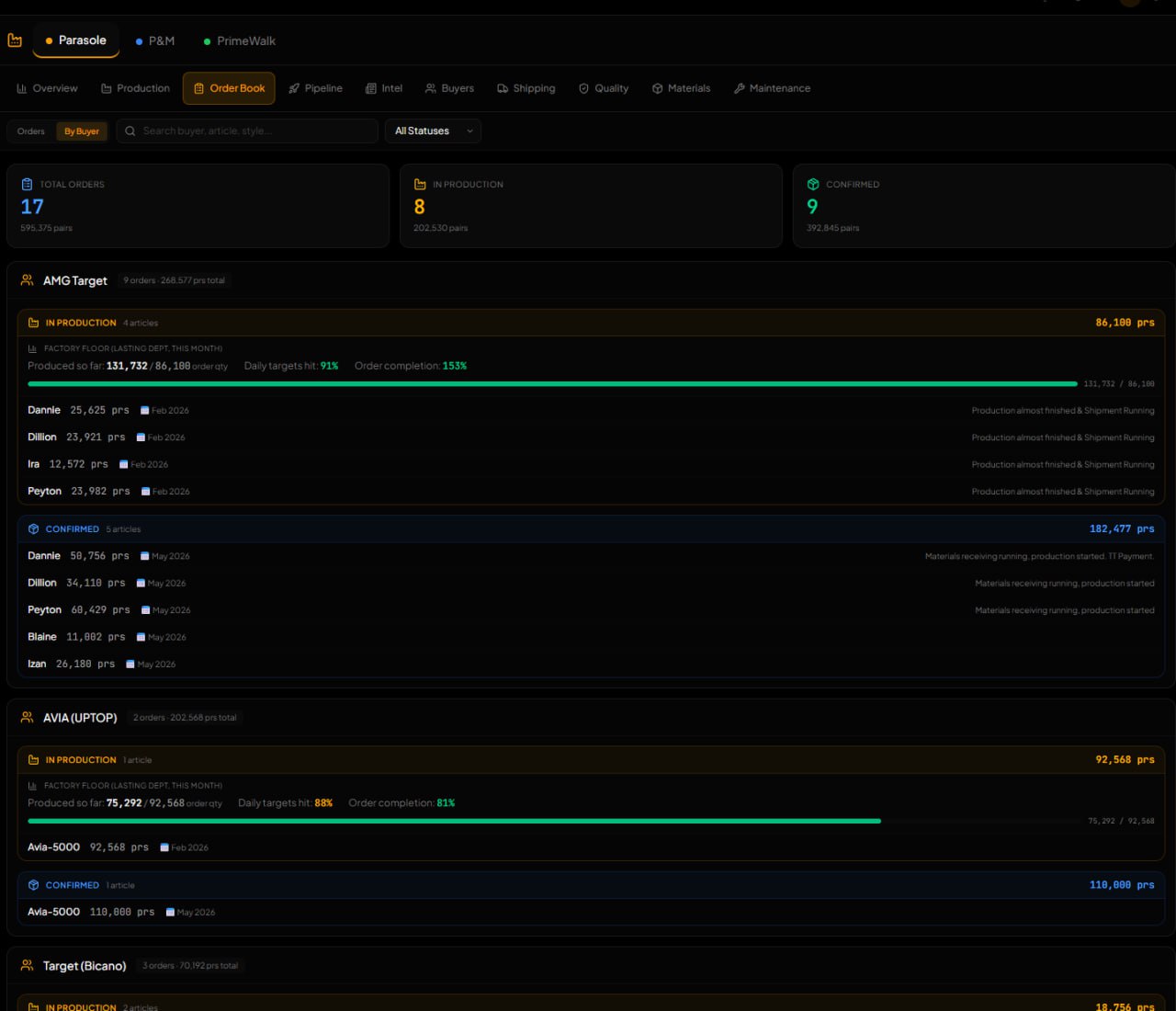Viewport: 1176px width, 1011px height.
Task: Collapse AMG Target In Production section
Action: point(81,324)
